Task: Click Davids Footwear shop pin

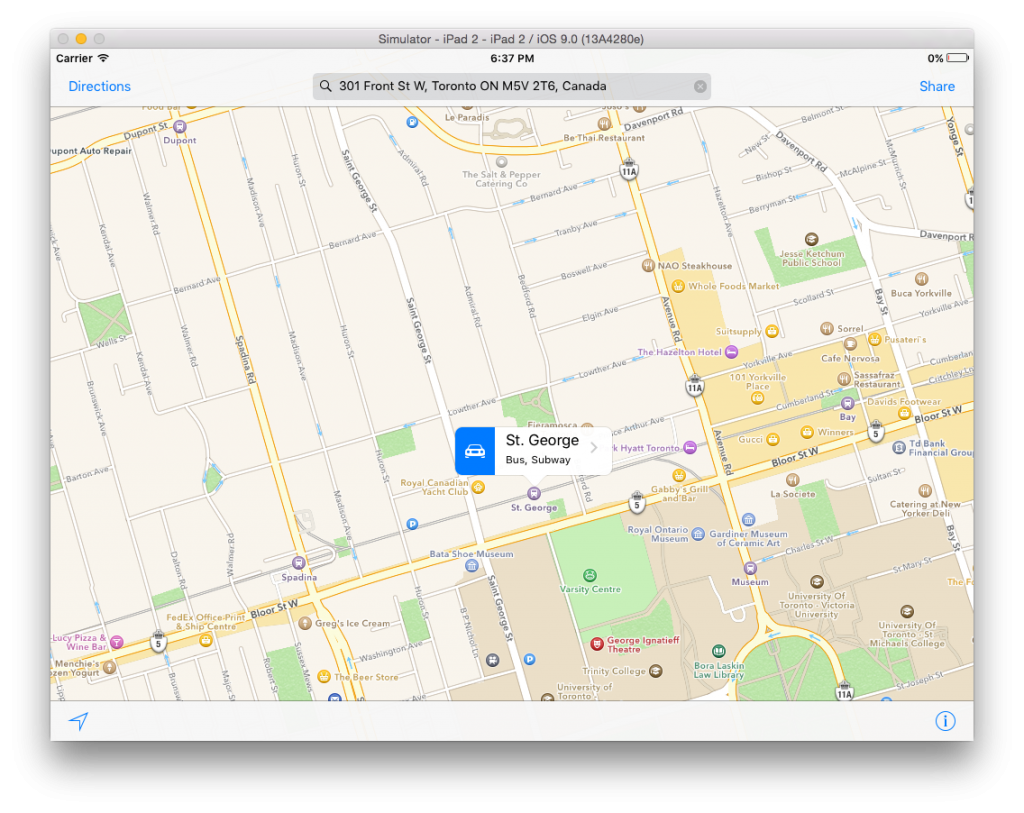Action: click(x=904, y=413)
